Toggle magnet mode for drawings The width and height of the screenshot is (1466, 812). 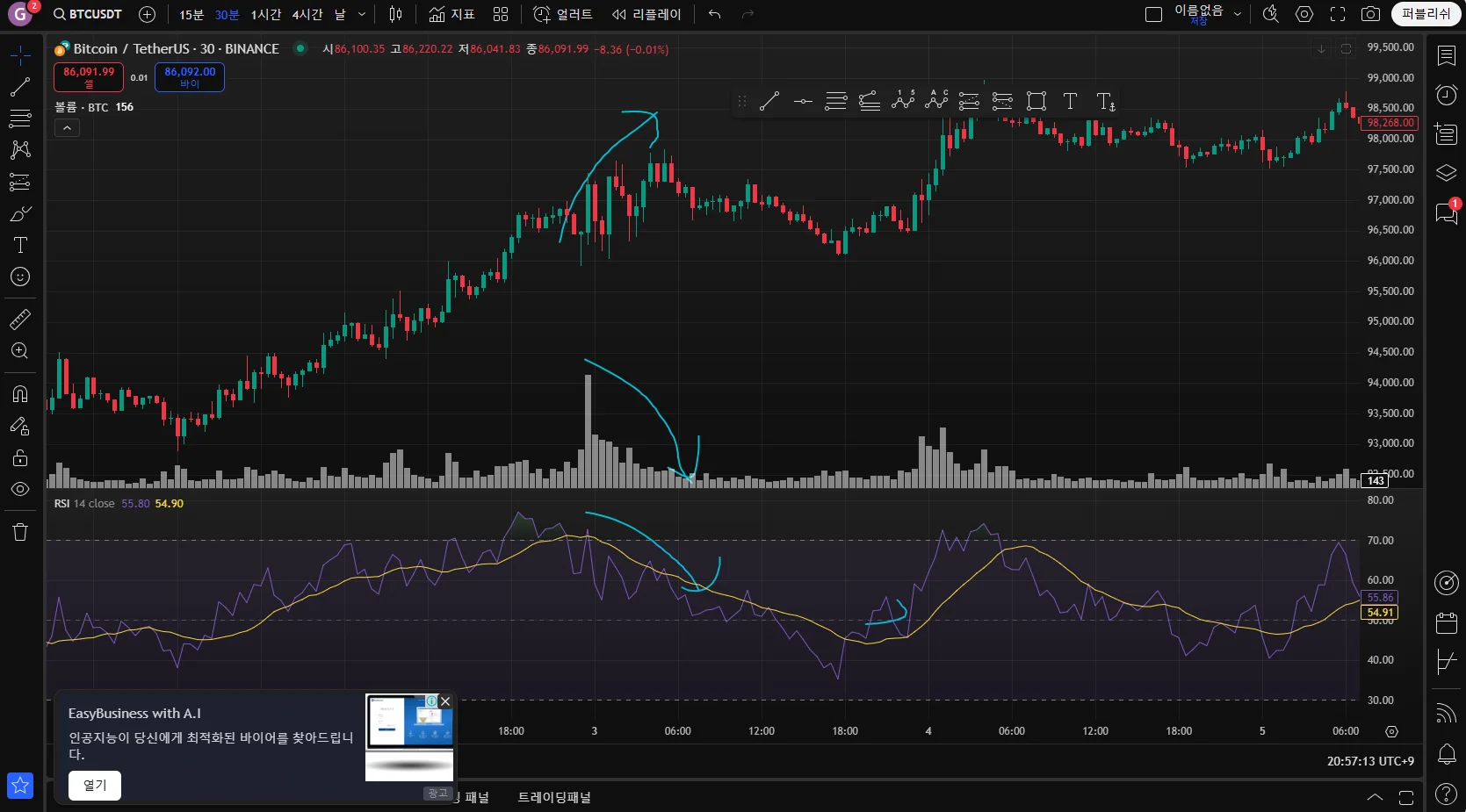[19, 393]
